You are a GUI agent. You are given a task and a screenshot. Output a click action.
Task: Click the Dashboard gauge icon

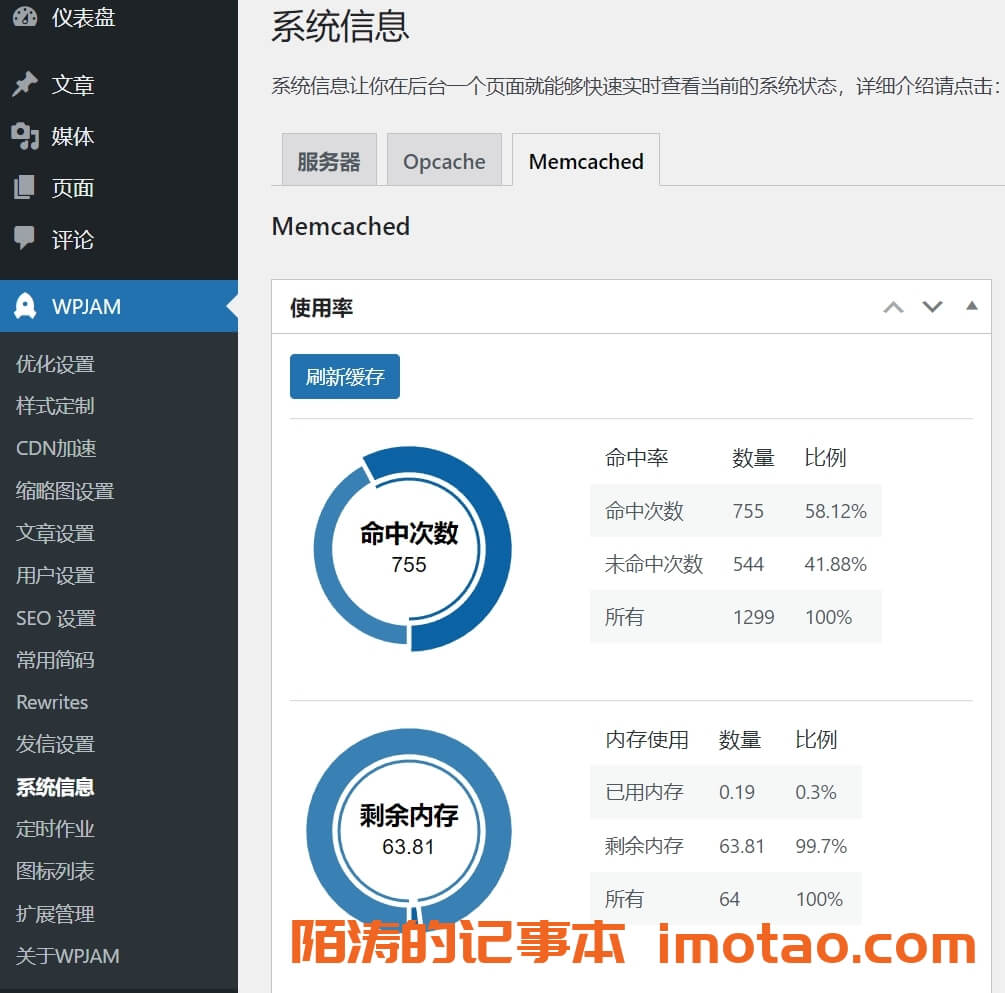click(25, 17)
